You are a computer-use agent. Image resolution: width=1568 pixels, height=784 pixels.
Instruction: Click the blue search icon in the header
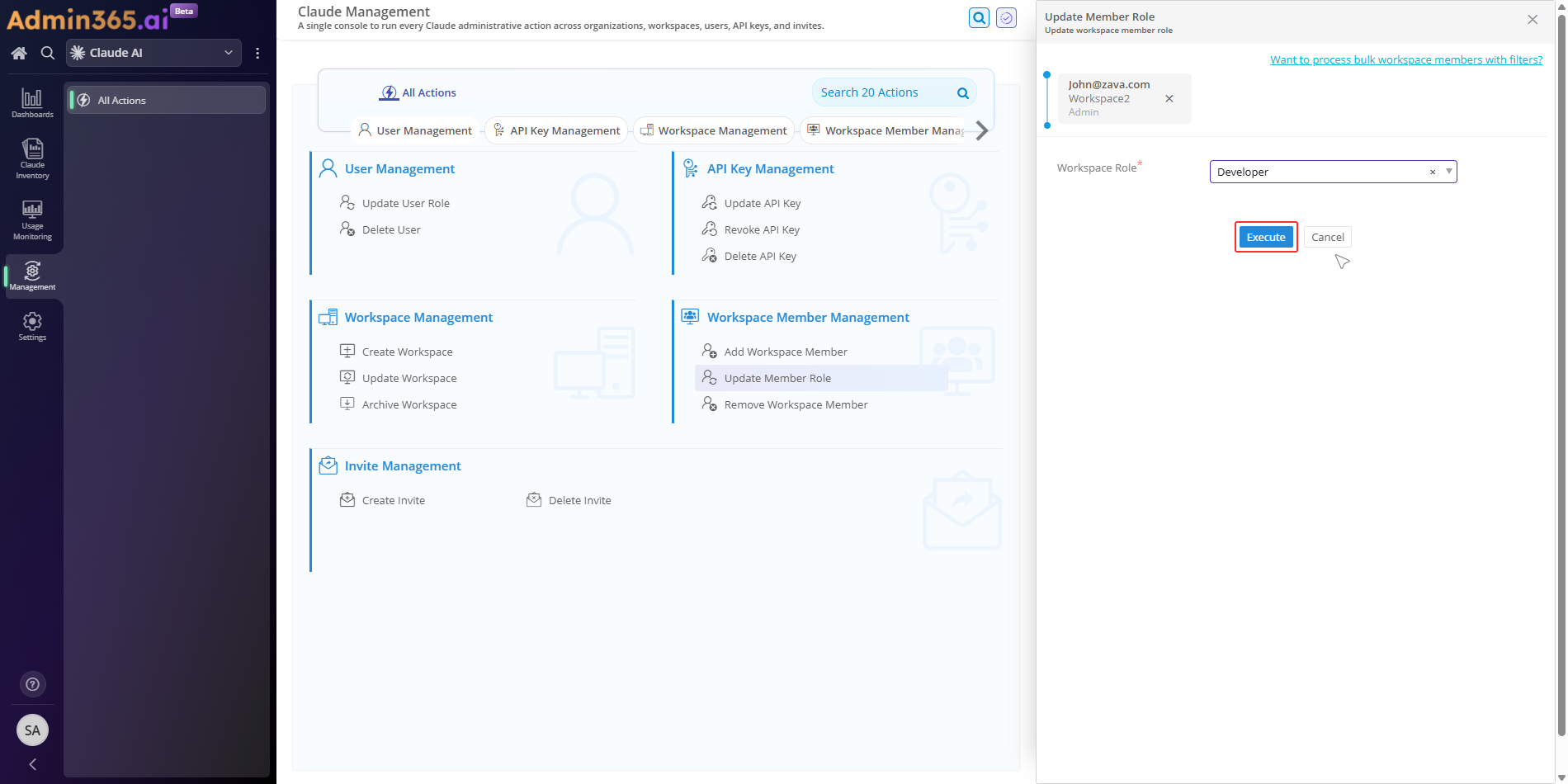click(979, 17)
